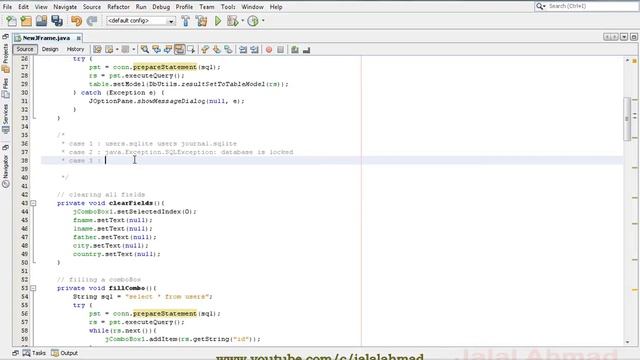Click Previous Bookmark icon
This screenshot has height=360, width=640.
(x=205, y=49)
